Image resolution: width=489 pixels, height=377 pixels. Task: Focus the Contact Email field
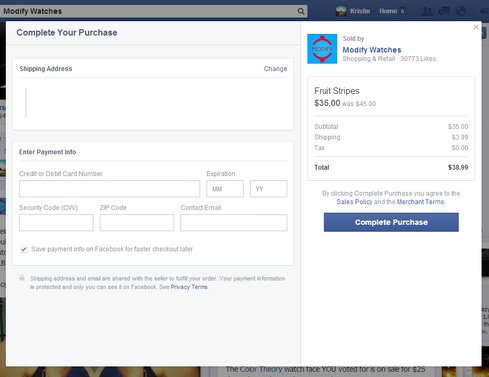[234, 223]
